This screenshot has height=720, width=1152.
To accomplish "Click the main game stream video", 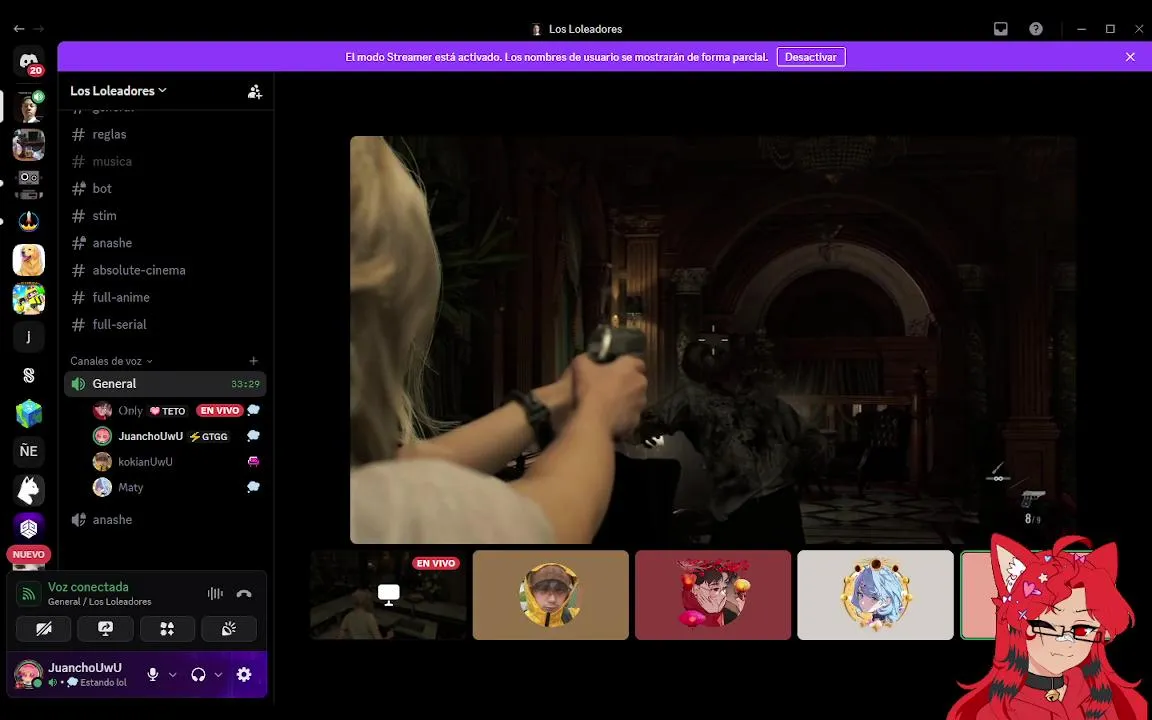I will (x=713, y=339).
